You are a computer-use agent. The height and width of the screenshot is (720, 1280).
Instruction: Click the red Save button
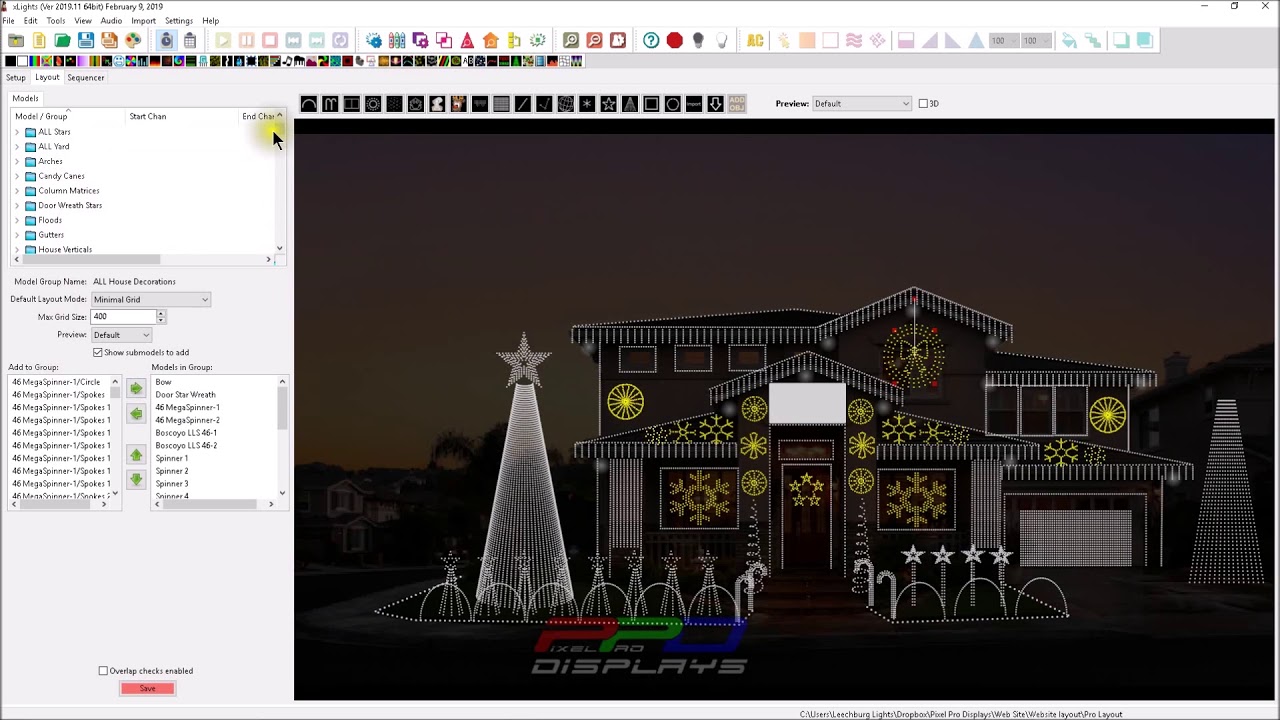pos(147,688)
